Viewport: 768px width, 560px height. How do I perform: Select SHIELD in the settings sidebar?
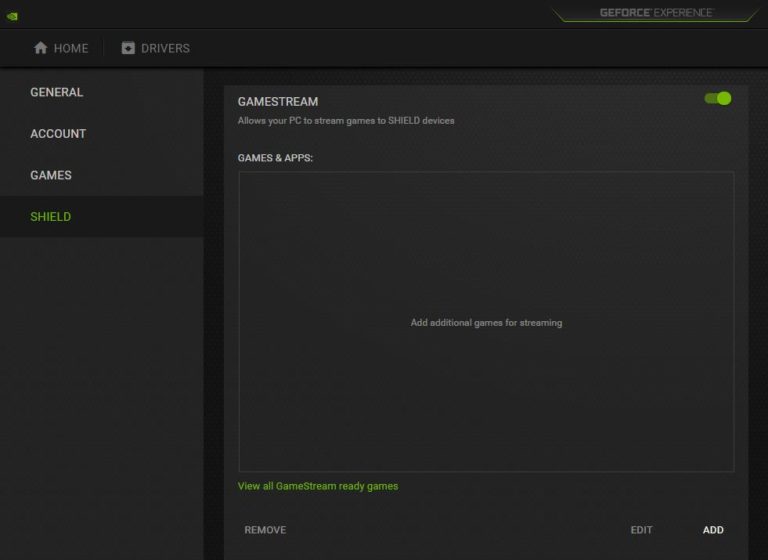click(101, 217)
